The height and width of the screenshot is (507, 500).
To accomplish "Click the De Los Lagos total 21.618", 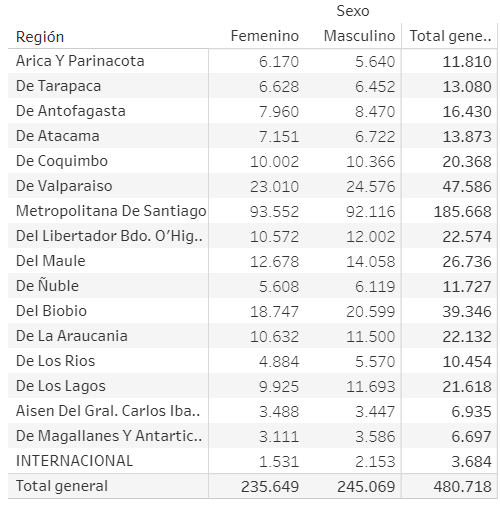I will coord(467,387).
